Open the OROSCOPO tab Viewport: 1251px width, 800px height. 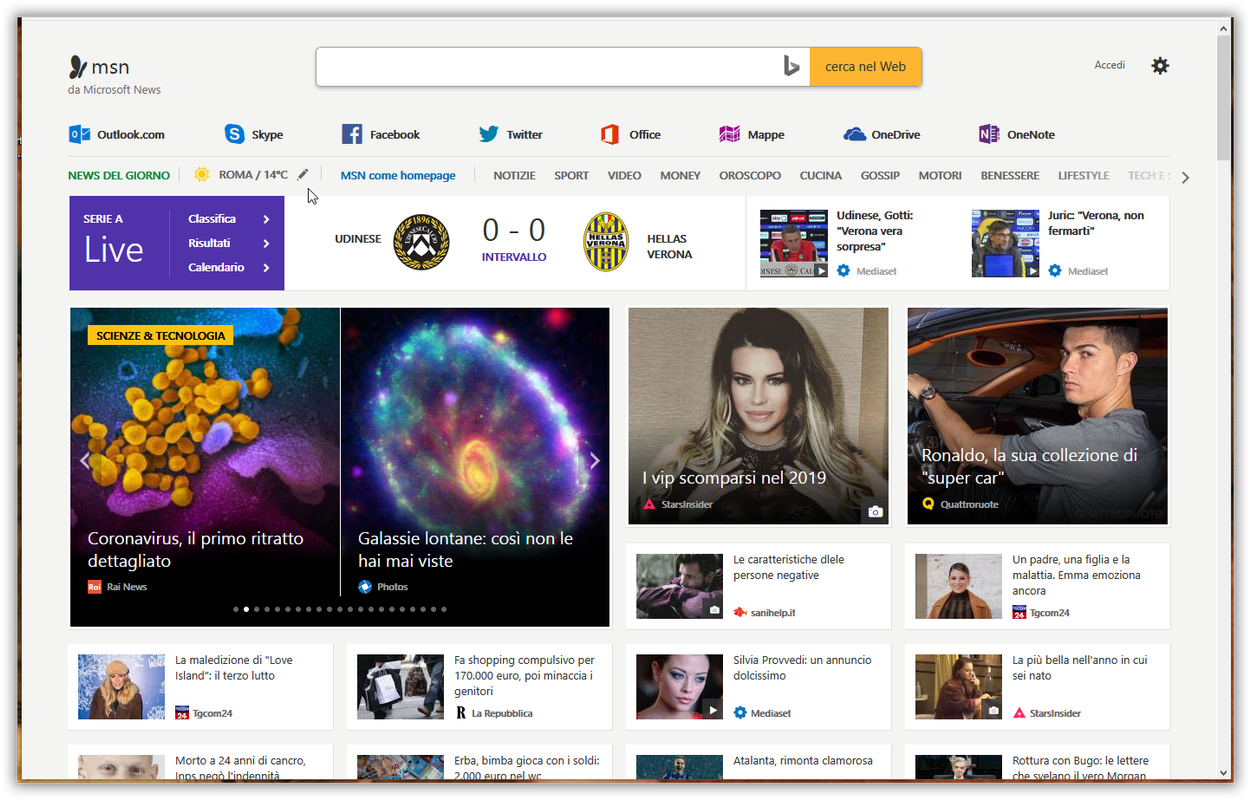[750, 175]
